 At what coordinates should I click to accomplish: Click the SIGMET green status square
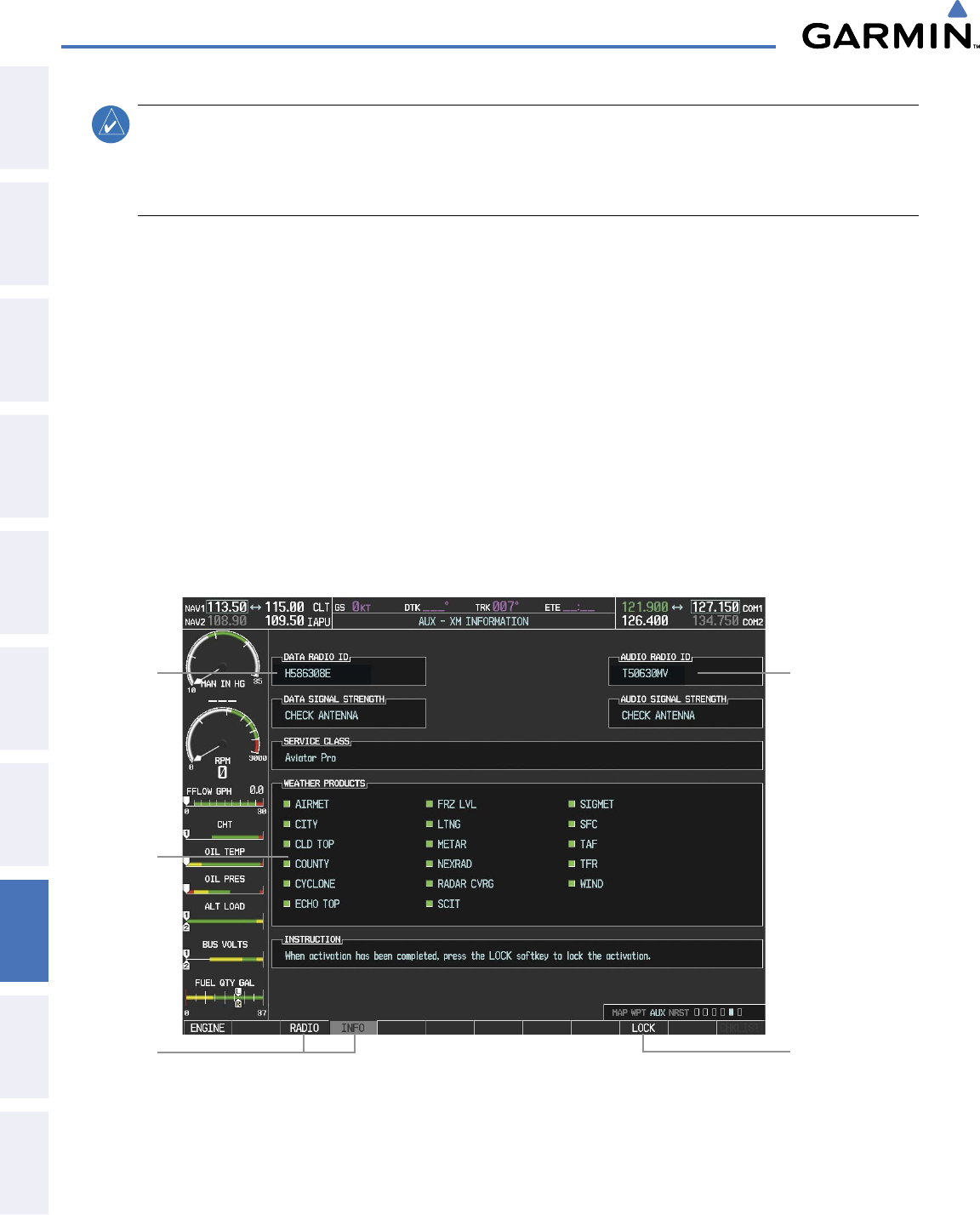[573, 804]
